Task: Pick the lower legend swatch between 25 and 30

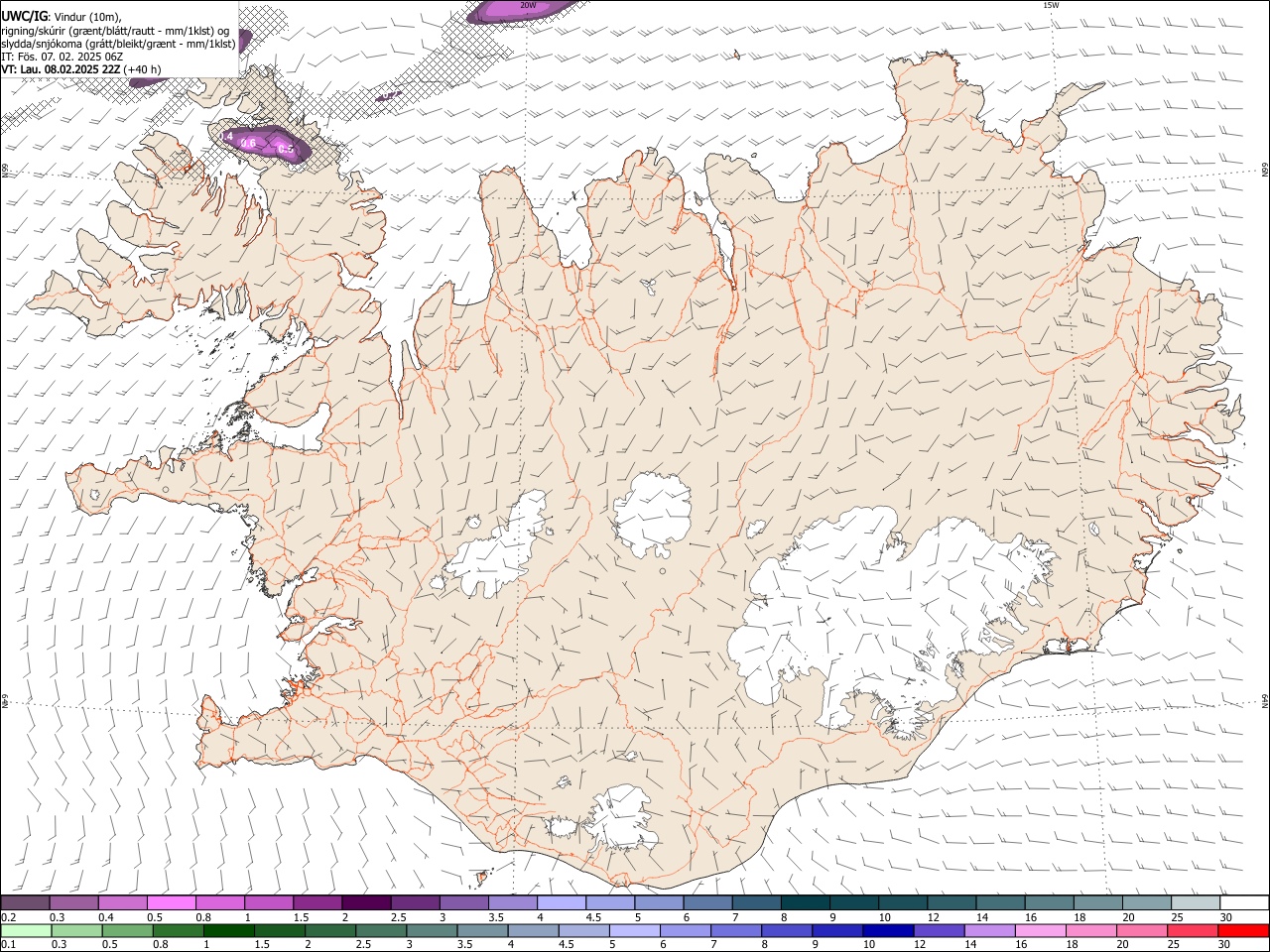Action: [1193, 930]
